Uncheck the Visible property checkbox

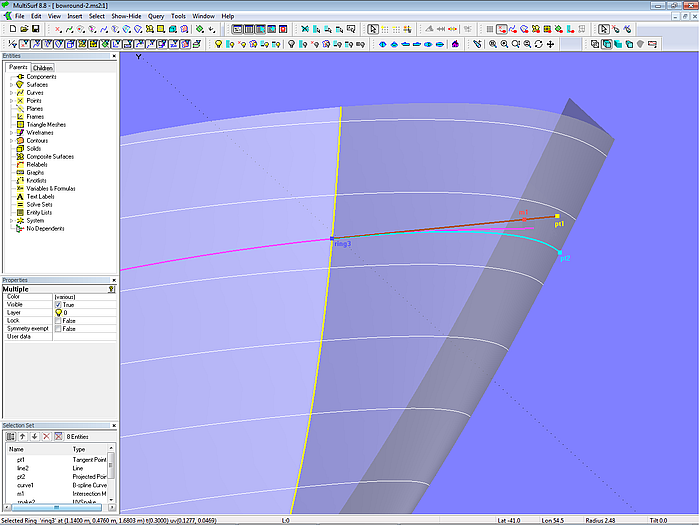[58, 304]
